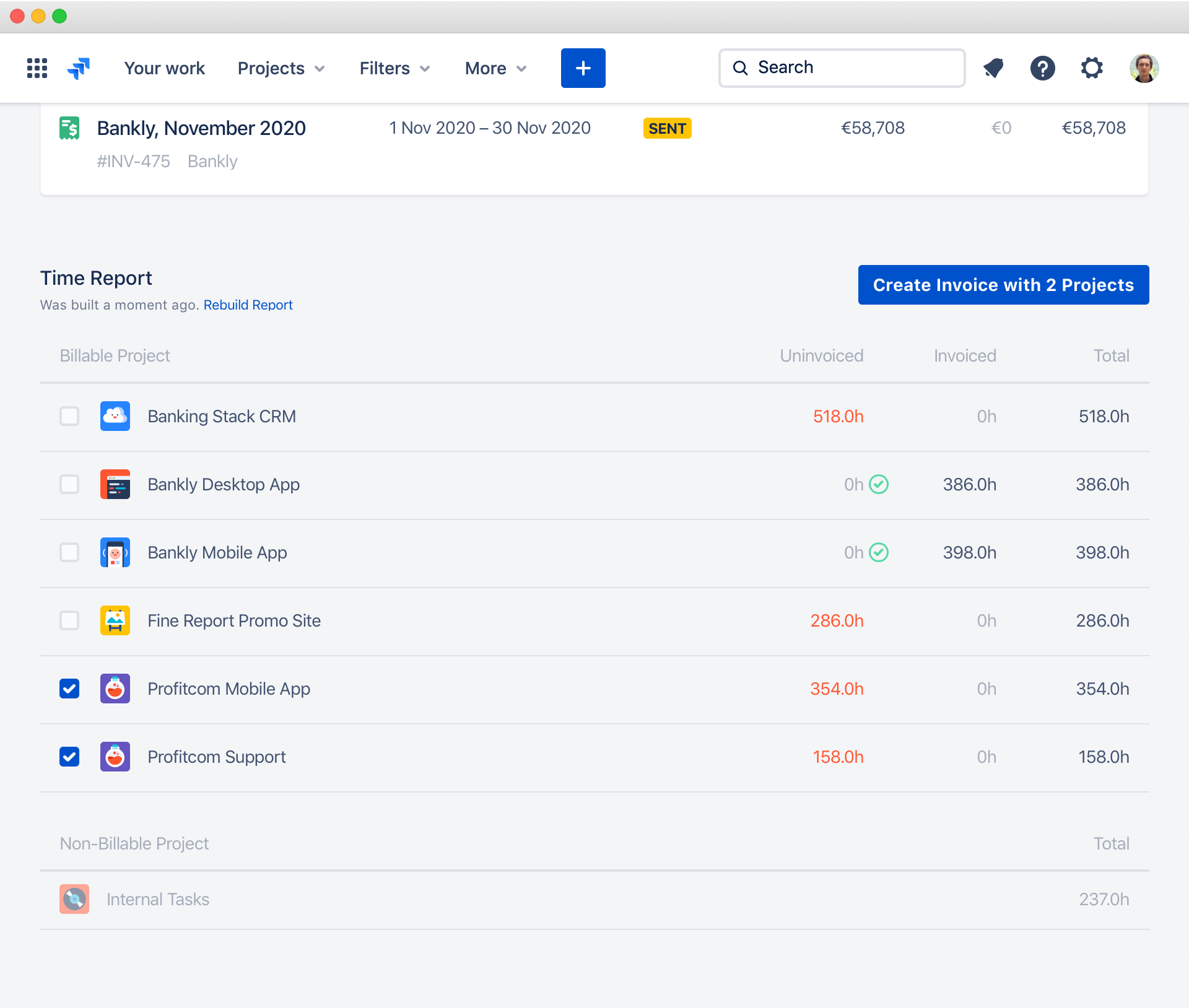Click green check icon in Bankly Mobile App row
Viewport: 1189px width, 1008px height.
click(879, 552)
